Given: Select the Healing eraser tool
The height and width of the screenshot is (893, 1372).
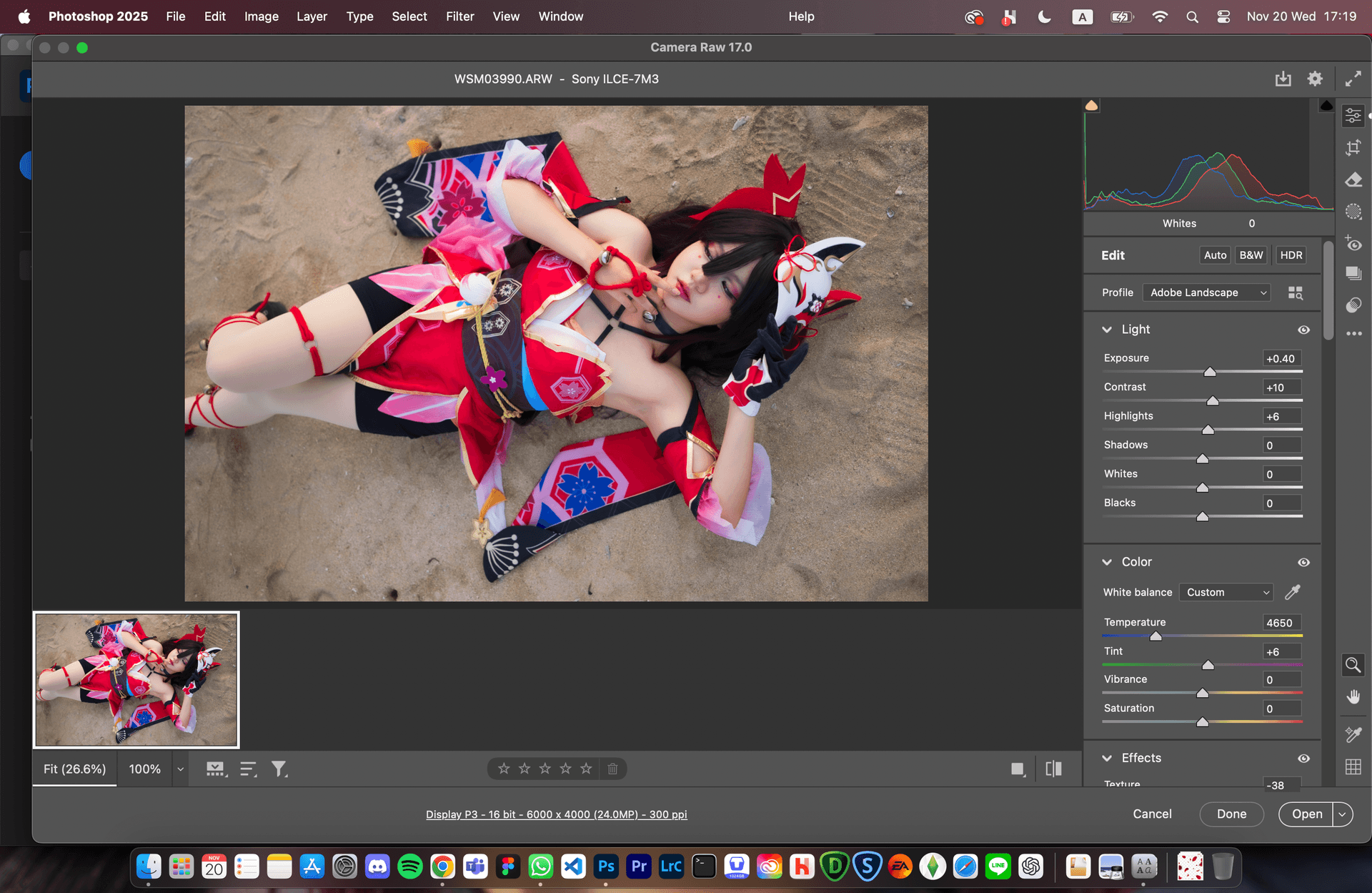Looking at the screenshot, I should (1353, 179).
